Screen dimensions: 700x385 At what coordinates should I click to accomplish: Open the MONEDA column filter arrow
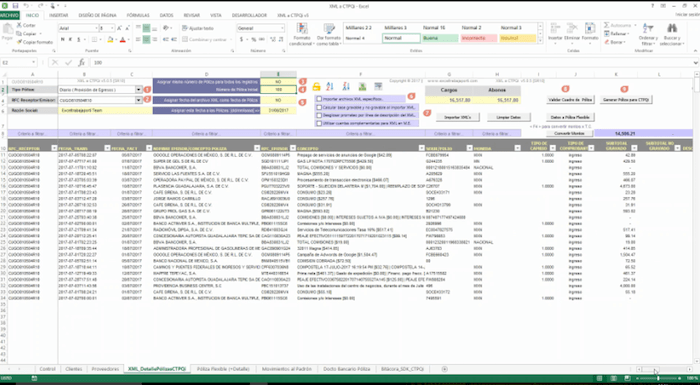[x=517, y=148]
